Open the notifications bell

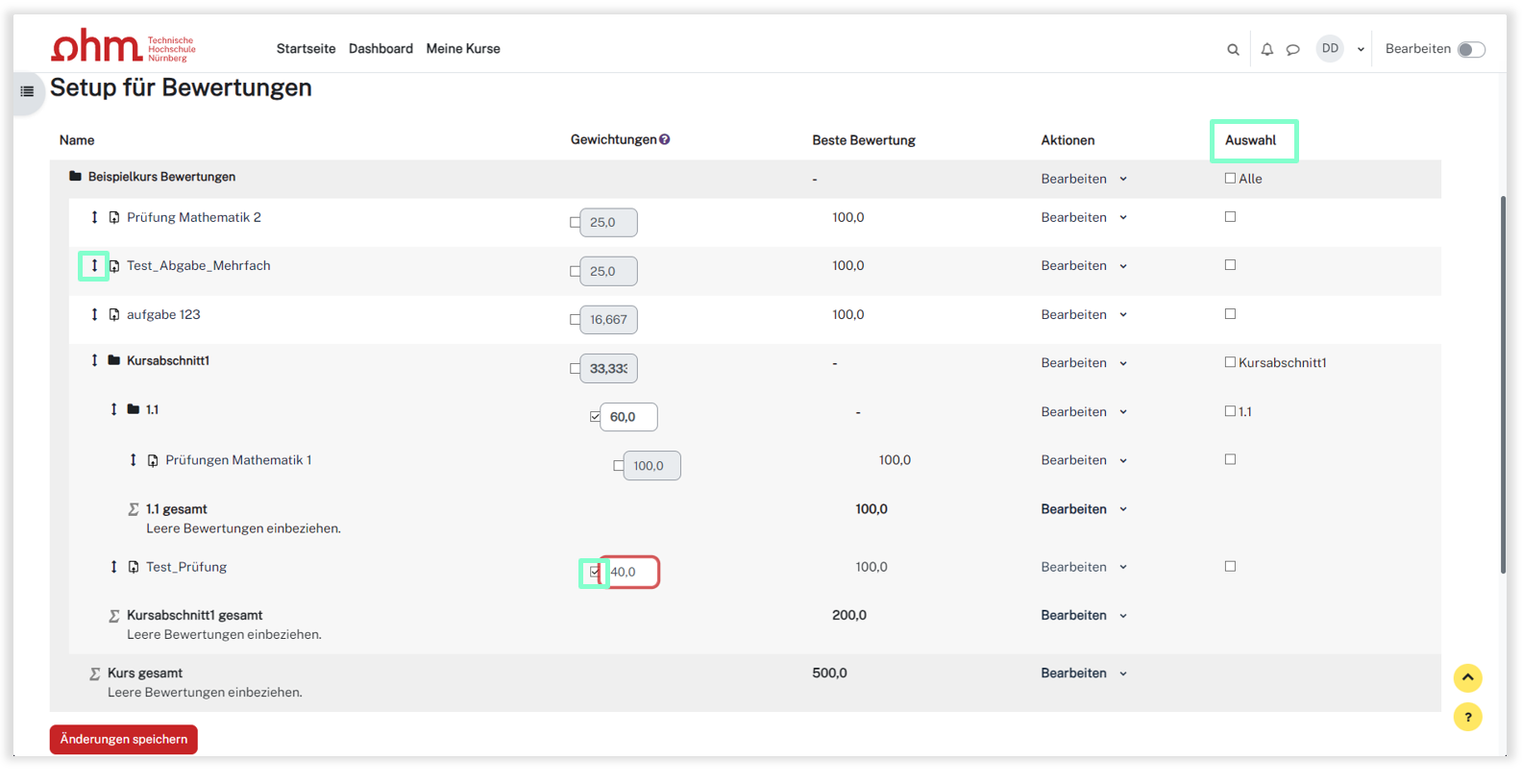coord(1266,50)
